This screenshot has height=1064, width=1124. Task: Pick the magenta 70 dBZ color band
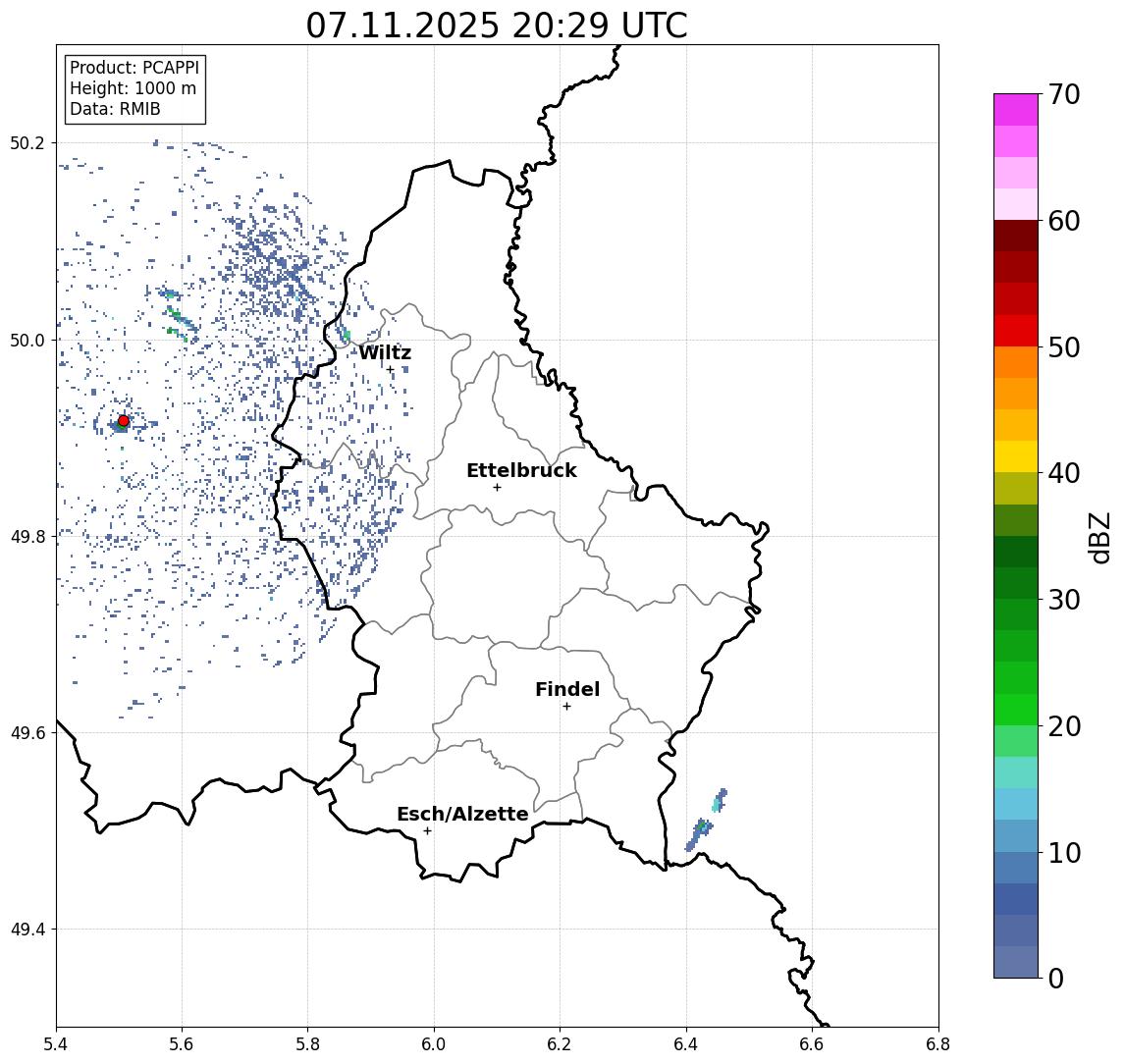[x=1016, y=110]
